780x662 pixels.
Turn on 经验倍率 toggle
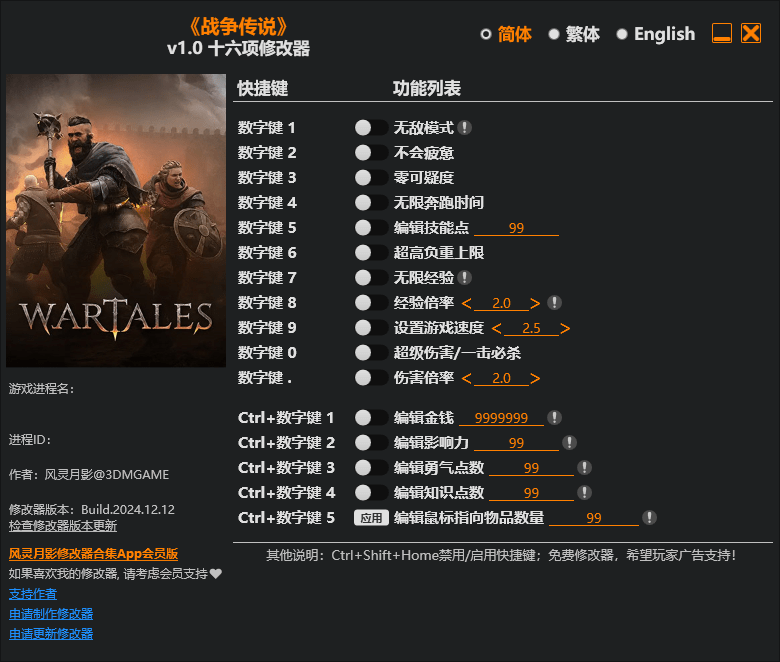pos(371,302)
